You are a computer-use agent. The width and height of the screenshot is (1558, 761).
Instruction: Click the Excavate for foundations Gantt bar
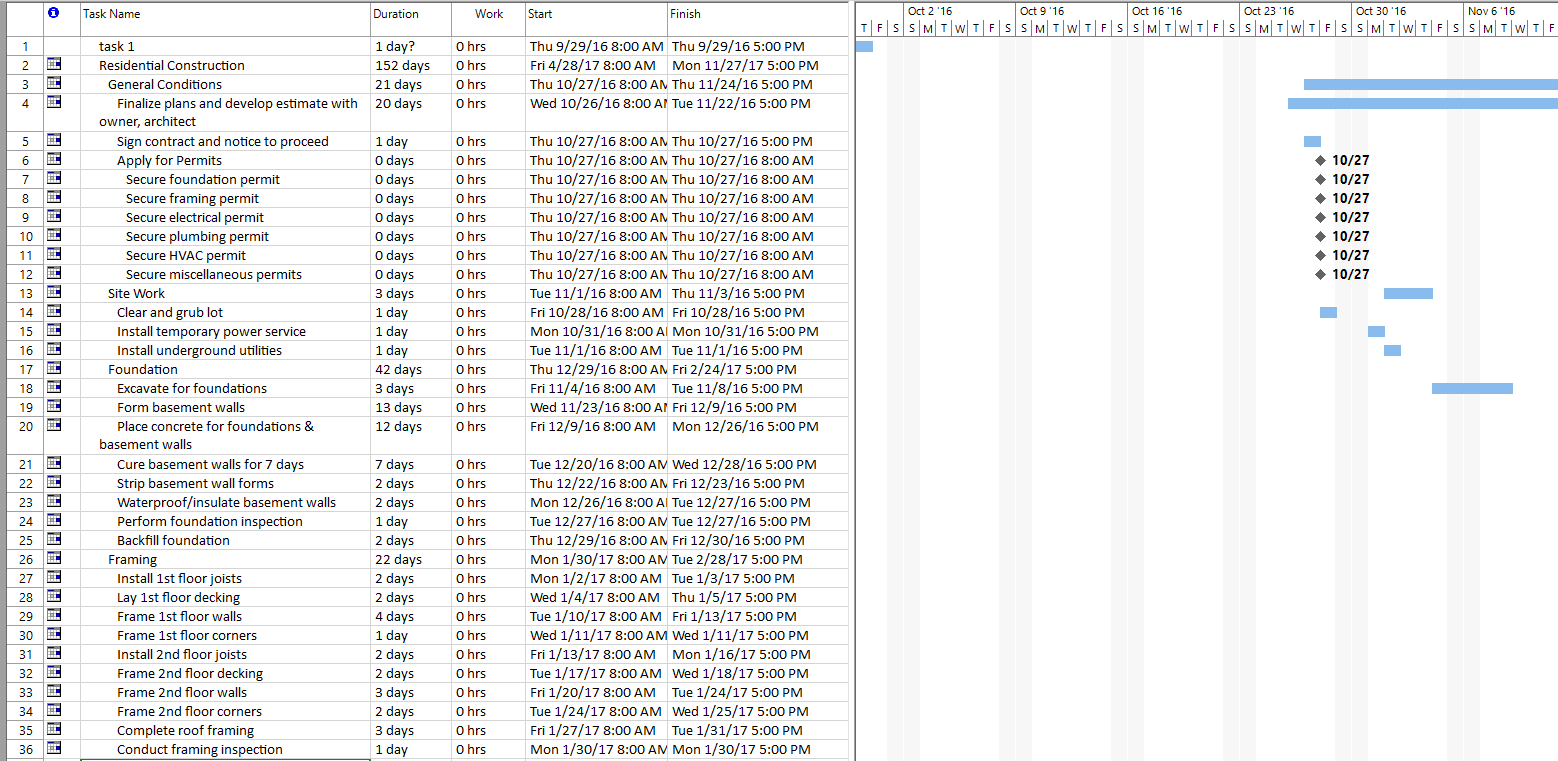click(1472, 388)
